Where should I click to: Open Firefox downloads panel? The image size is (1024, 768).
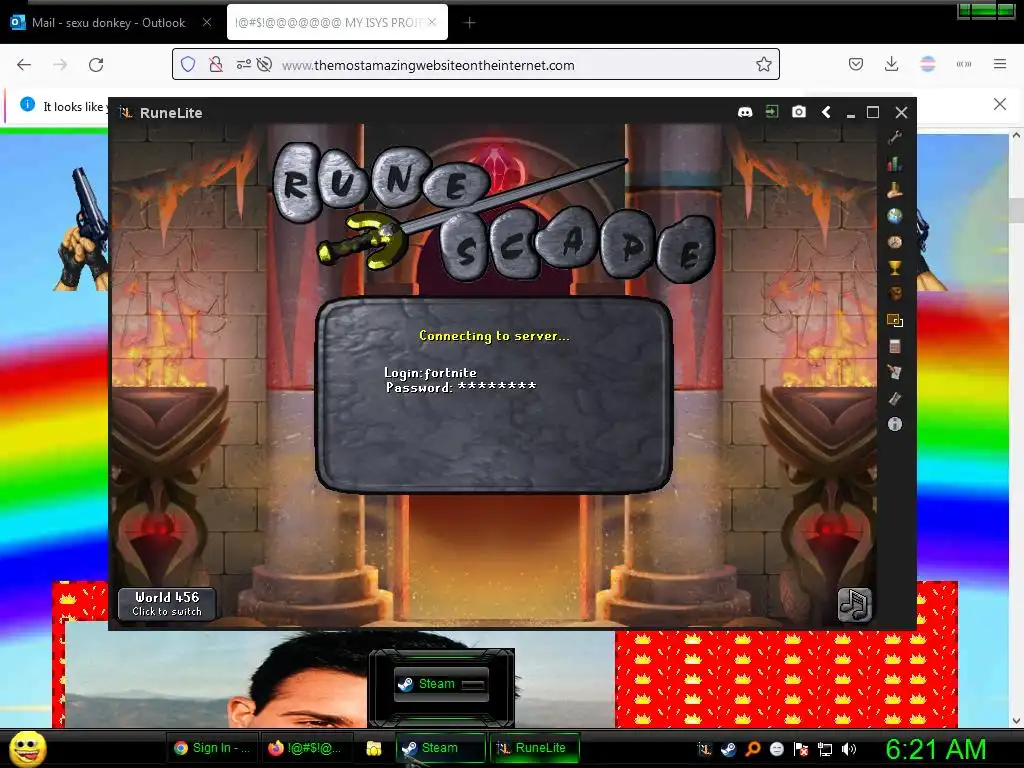point(891,64)
